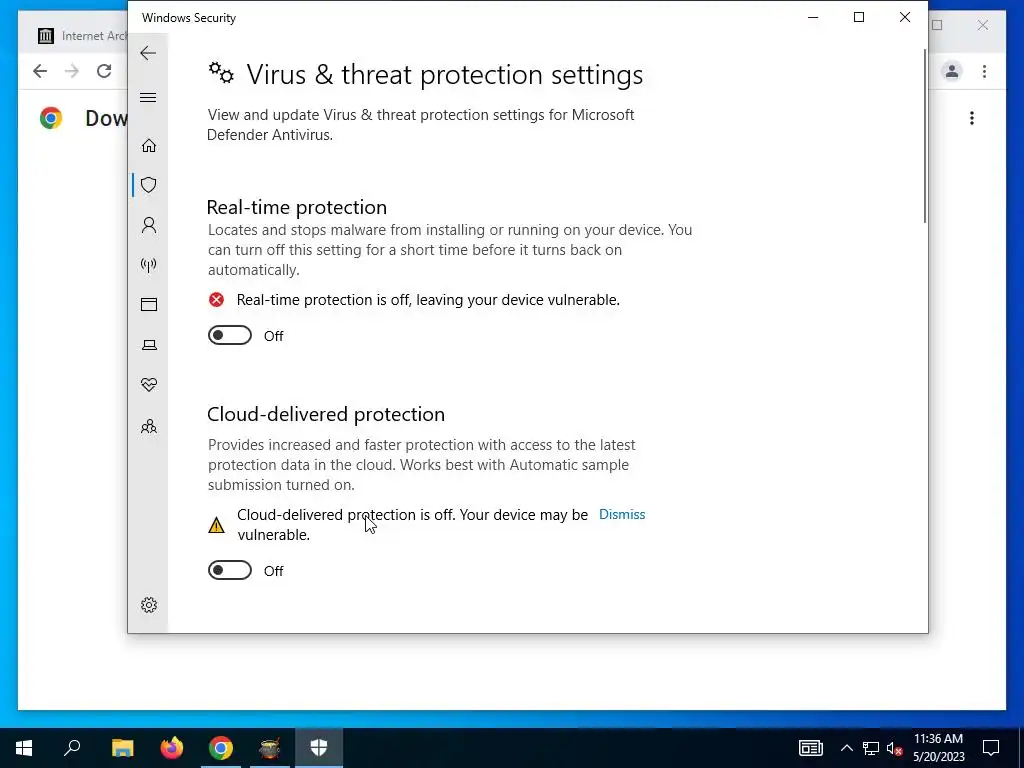Maximize the Windows Security window
The height and width of the screenshot is (768, 1024).
pyautogui.click(x=859, y=18)
